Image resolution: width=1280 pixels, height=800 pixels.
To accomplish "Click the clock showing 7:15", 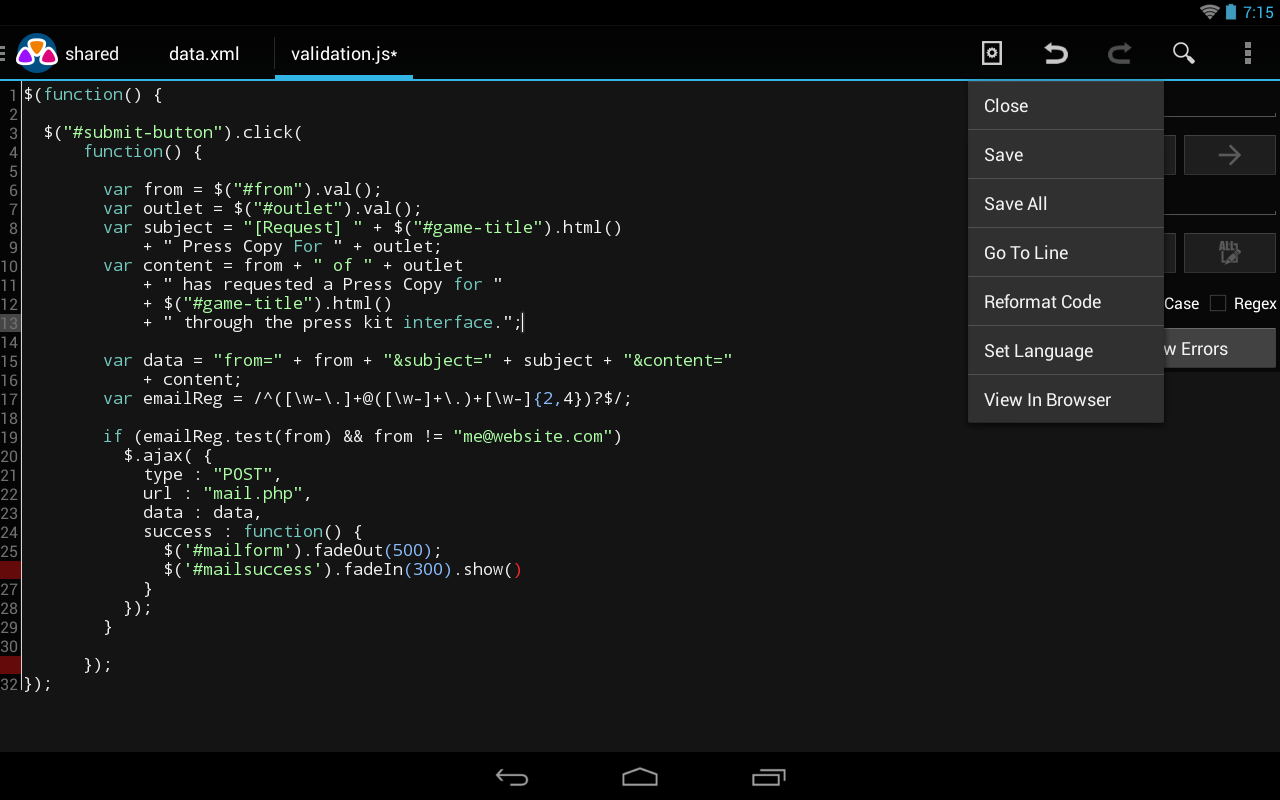I will click(x=1258, y=12).
